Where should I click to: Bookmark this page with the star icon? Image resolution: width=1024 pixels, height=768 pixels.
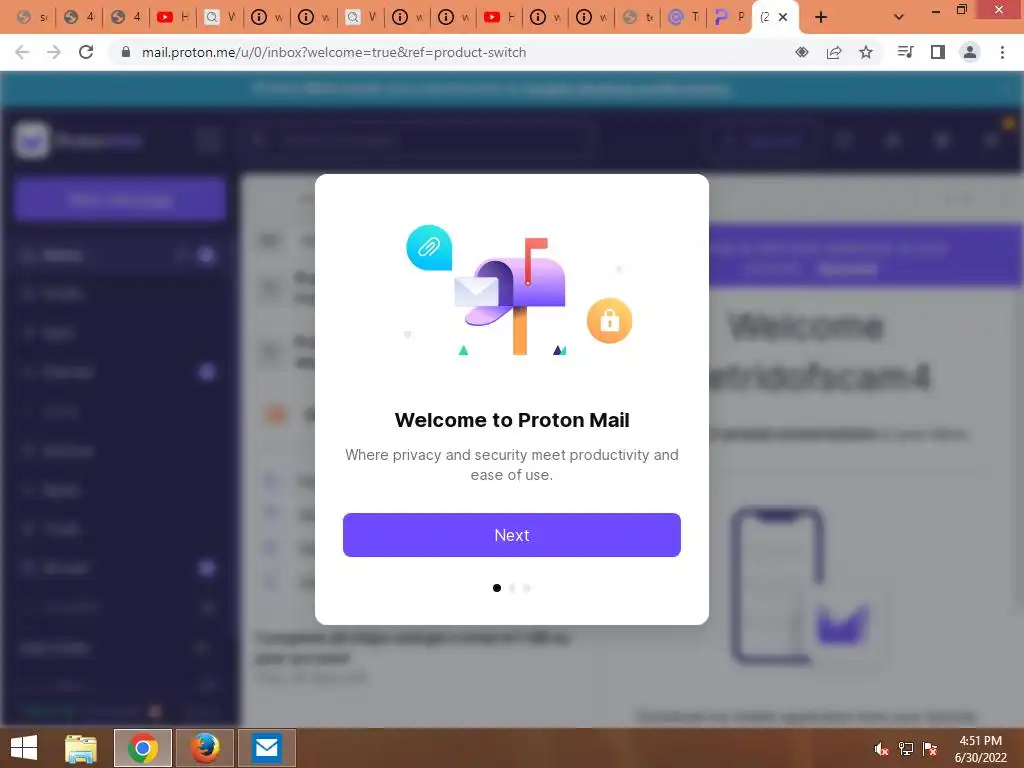coord(866,52)
